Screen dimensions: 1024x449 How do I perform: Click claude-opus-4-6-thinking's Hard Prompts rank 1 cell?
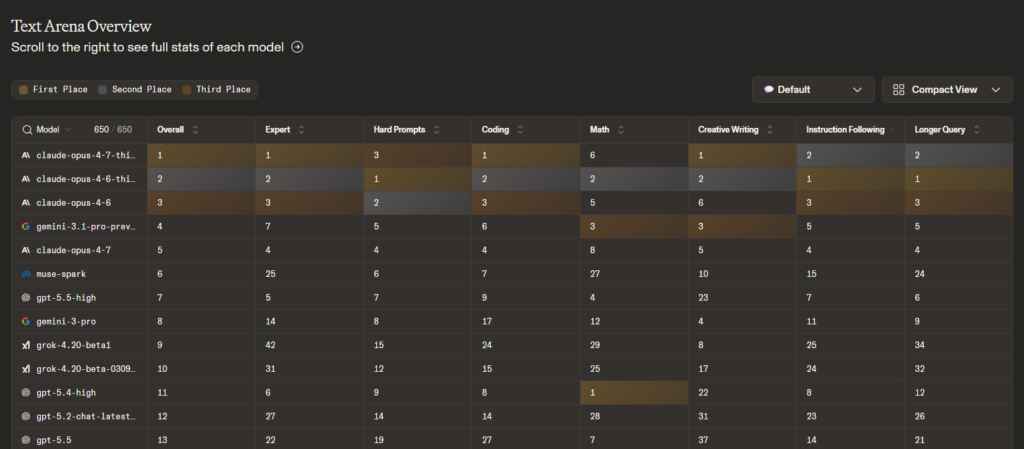[418, 179]
